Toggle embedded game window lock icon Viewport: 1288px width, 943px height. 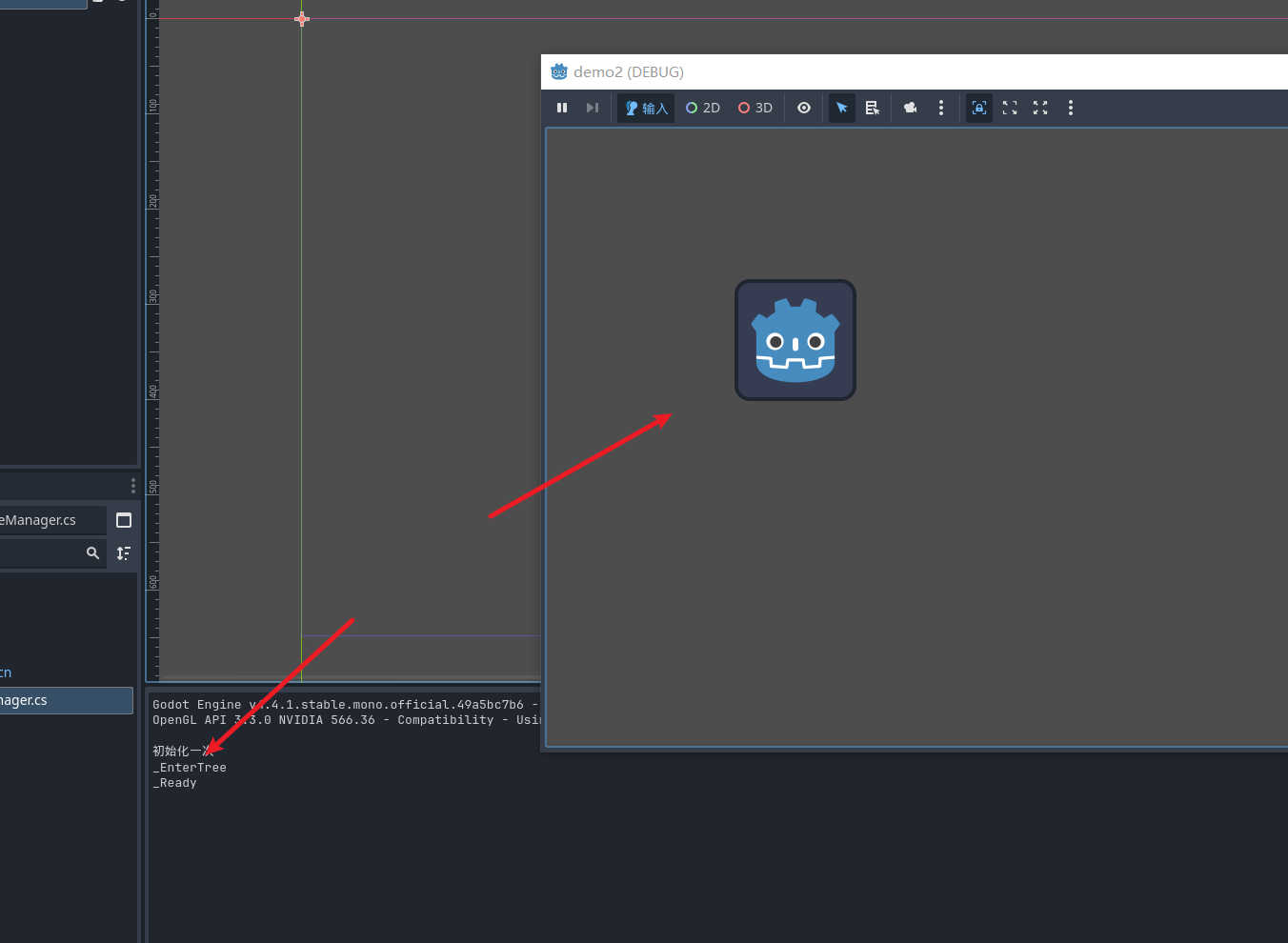pyautogui.click(x=979, y=108)
